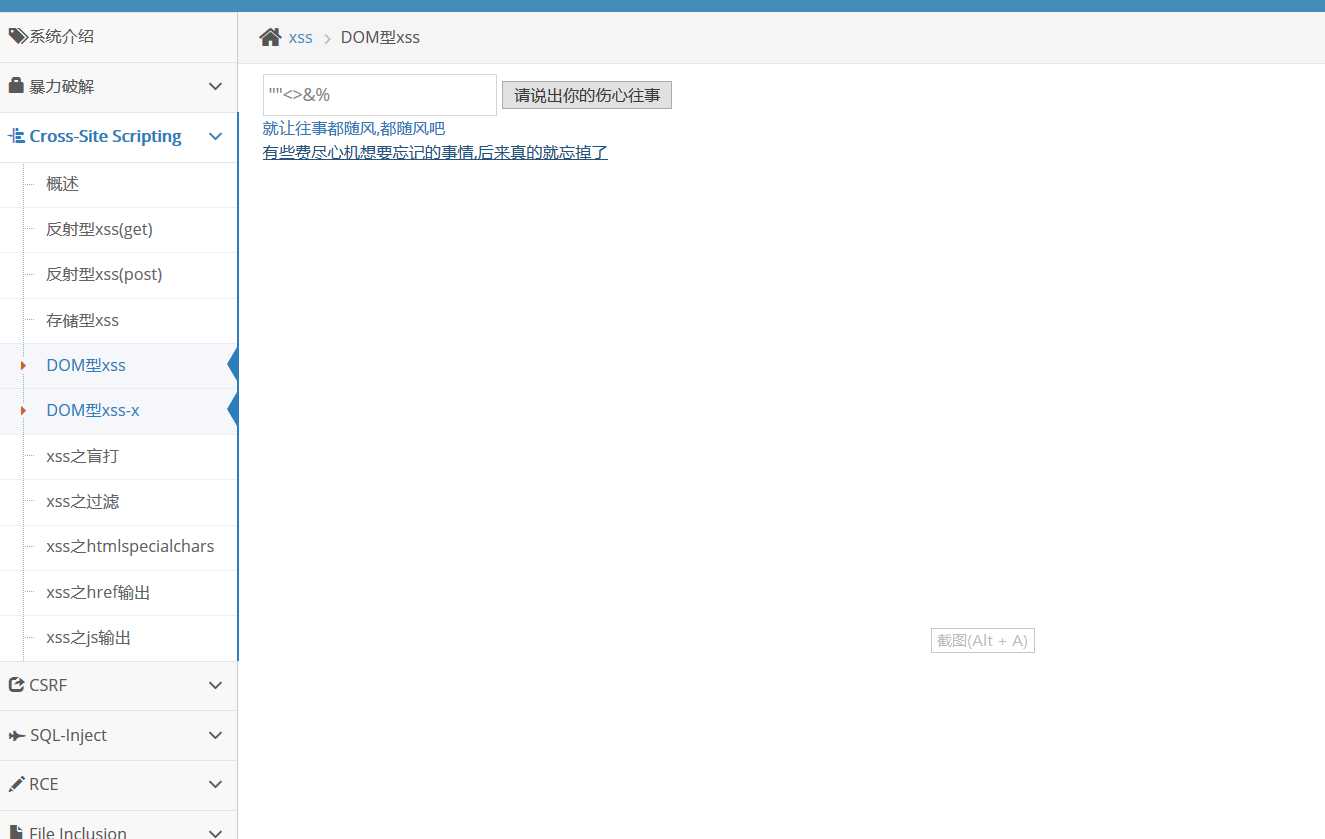
Task: Open xss之盲打 page
Action: coord(119,457)
